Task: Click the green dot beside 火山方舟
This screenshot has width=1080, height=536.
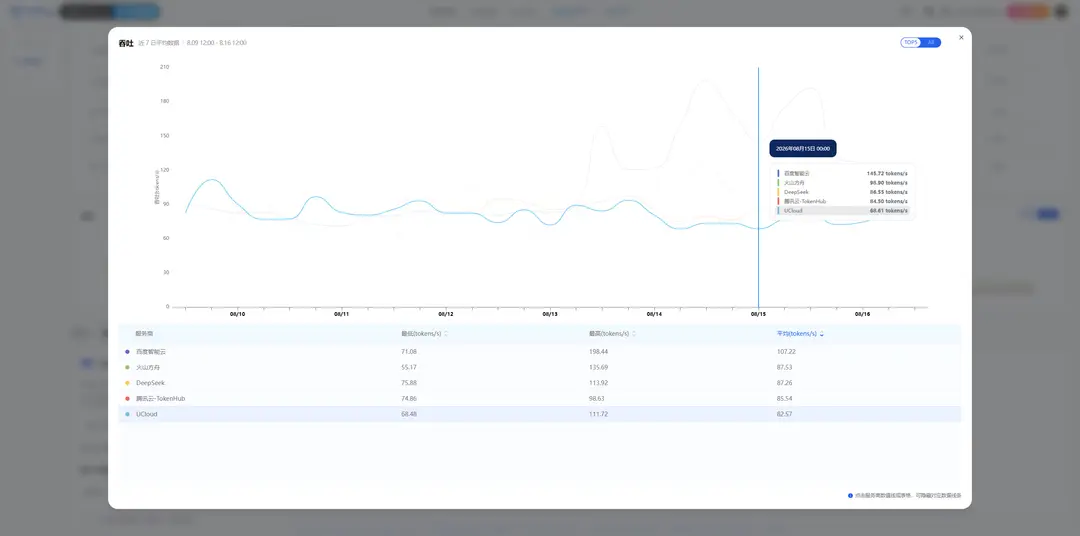Action: point(127,367)
